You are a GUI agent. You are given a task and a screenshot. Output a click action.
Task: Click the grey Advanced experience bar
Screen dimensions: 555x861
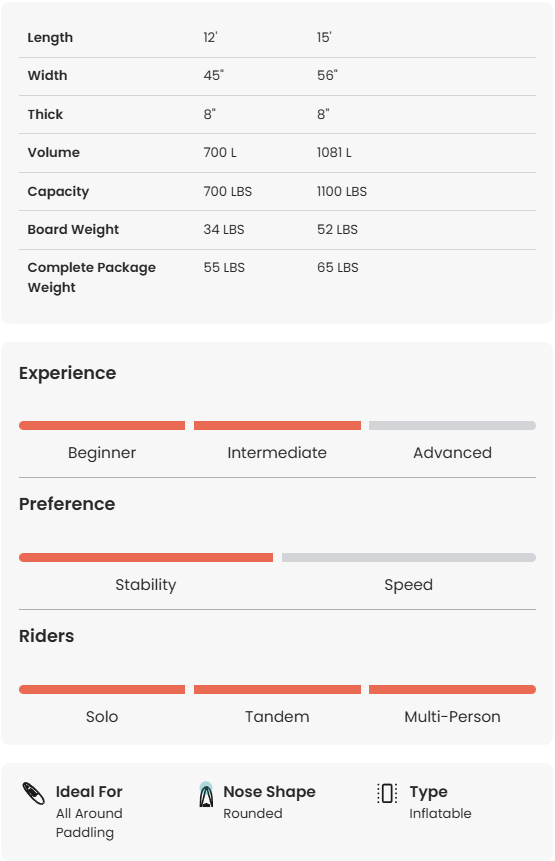pyautogui.click(x=452, y=426)
